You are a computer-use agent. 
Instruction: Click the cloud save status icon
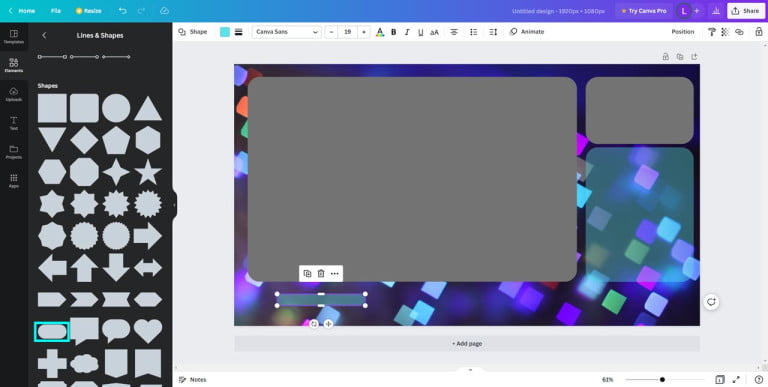[165, 11]
